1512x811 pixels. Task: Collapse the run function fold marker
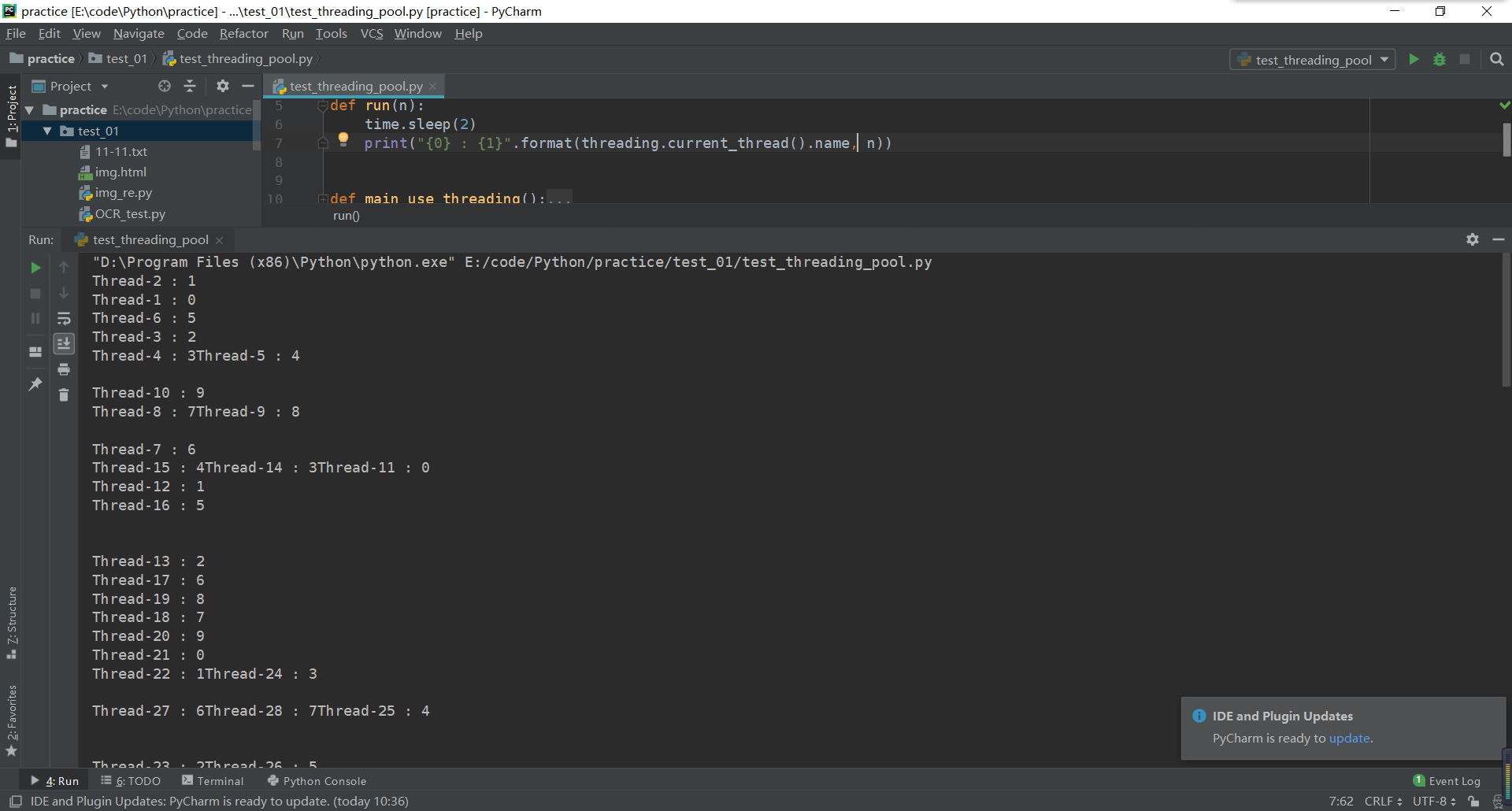click(x=323, y=106)
